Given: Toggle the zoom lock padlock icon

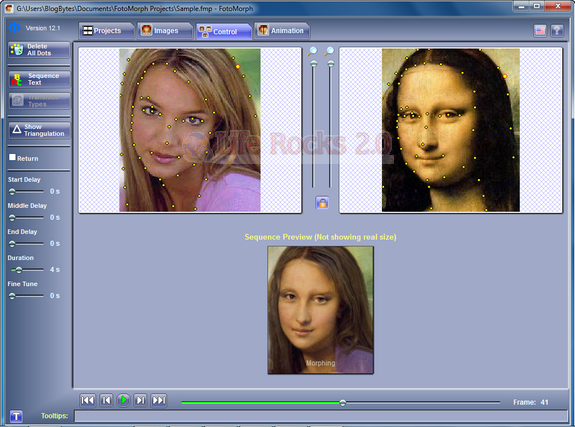Looking at the screenshot, I should [322, 202].
